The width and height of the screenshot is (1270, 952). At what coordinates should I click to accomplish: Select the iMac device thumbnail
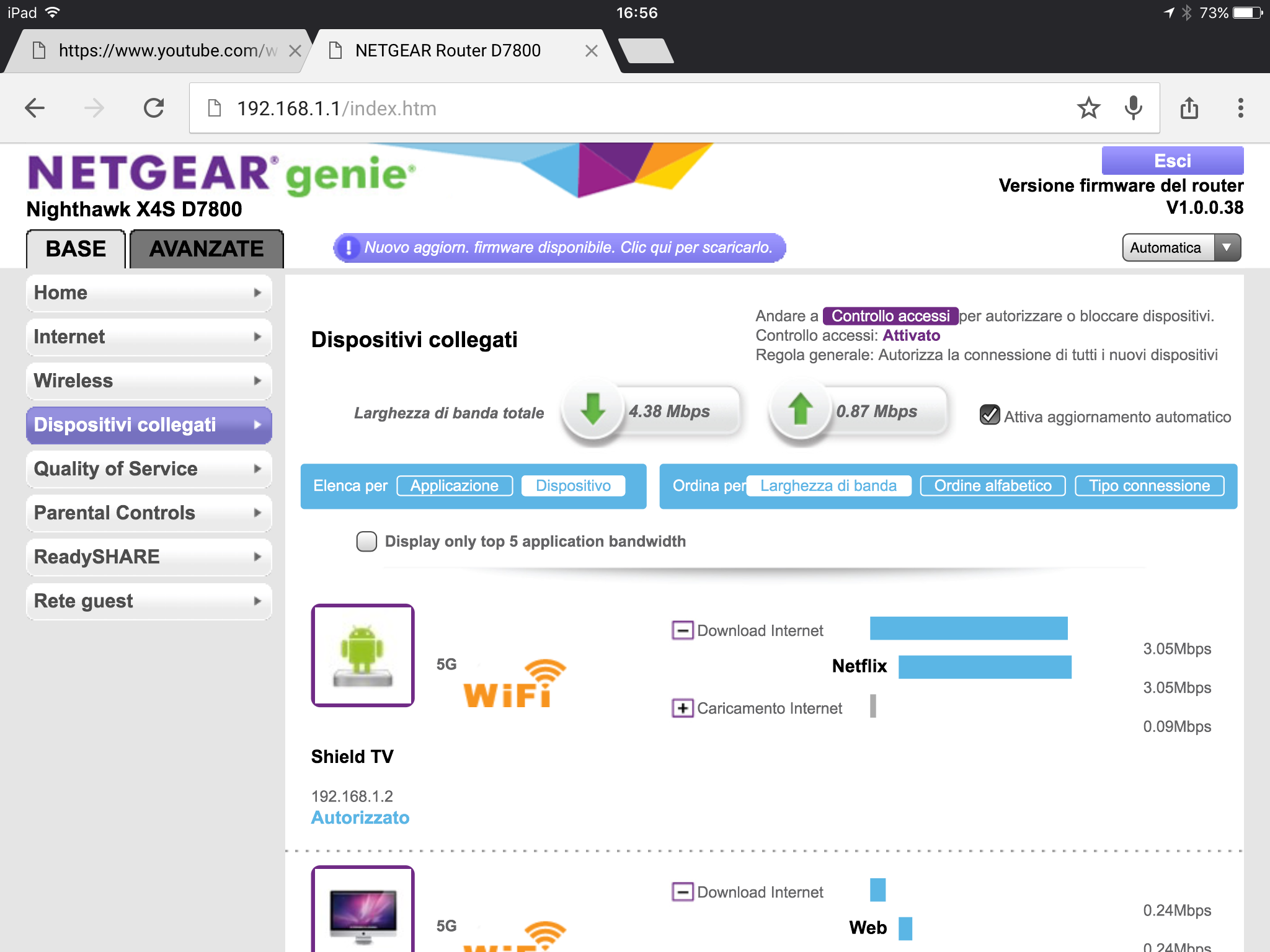click(x=363, y=909)
